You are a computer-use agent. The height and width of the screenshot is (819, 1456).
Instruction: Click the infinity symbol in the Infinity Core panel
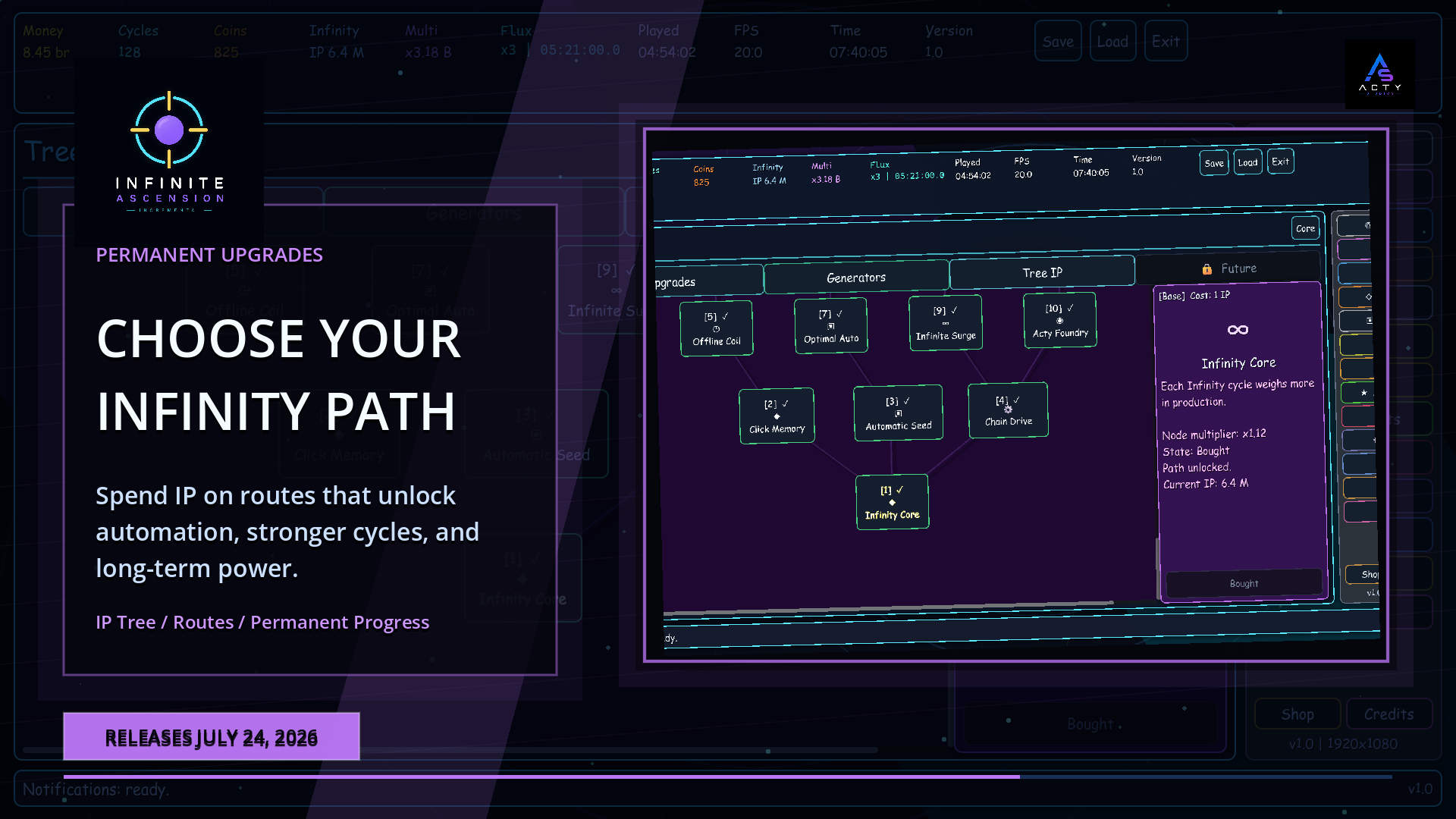(1238, 329)
